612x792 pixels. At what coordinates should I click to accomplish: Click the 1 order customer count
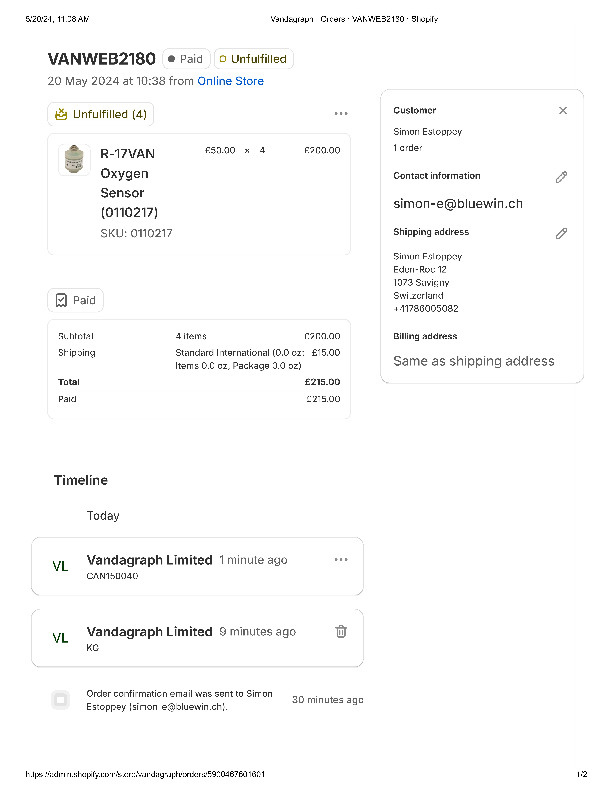(408, 148)
